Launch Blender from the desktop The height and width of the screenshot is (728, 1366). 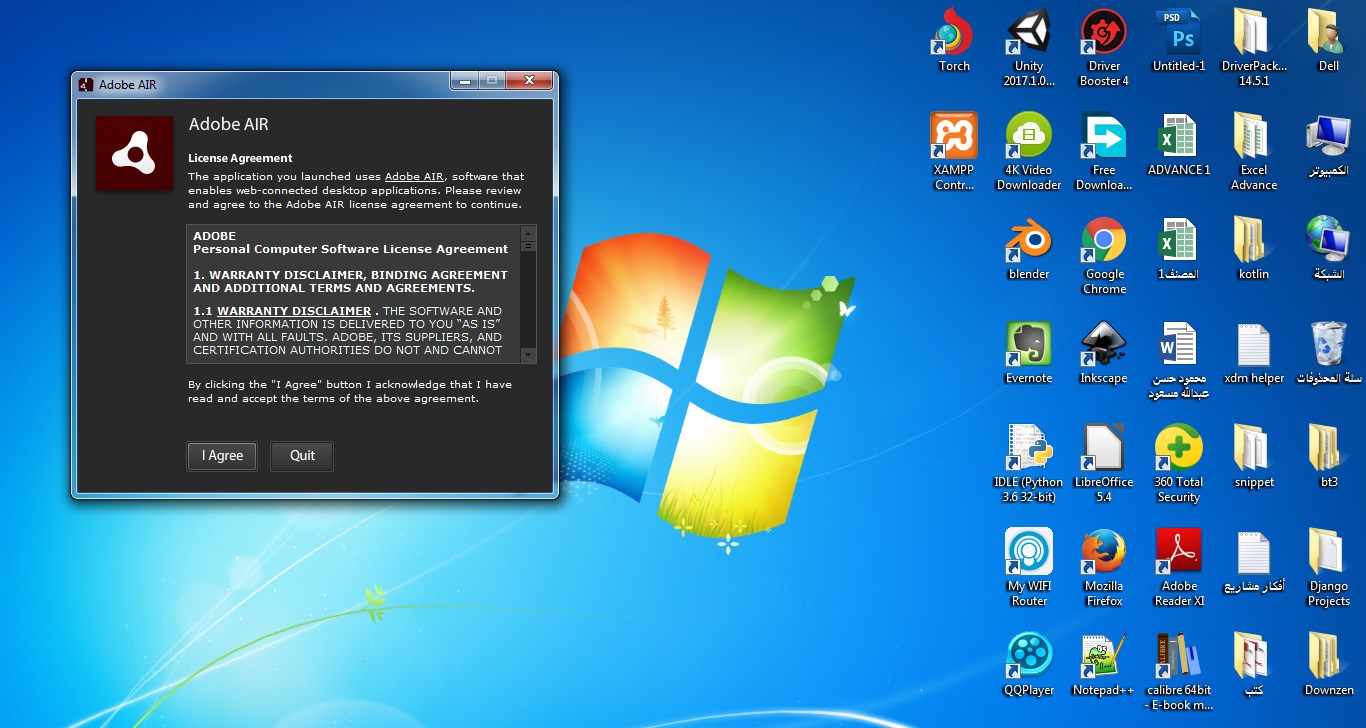(1028, 240)
